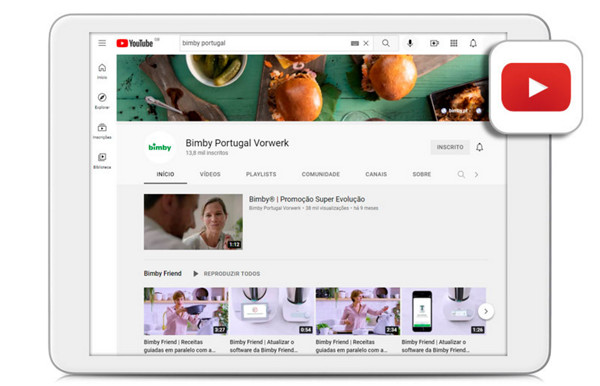Open the create video camera icon
This screenshot has width=600, height=386.
click(434, 43)
